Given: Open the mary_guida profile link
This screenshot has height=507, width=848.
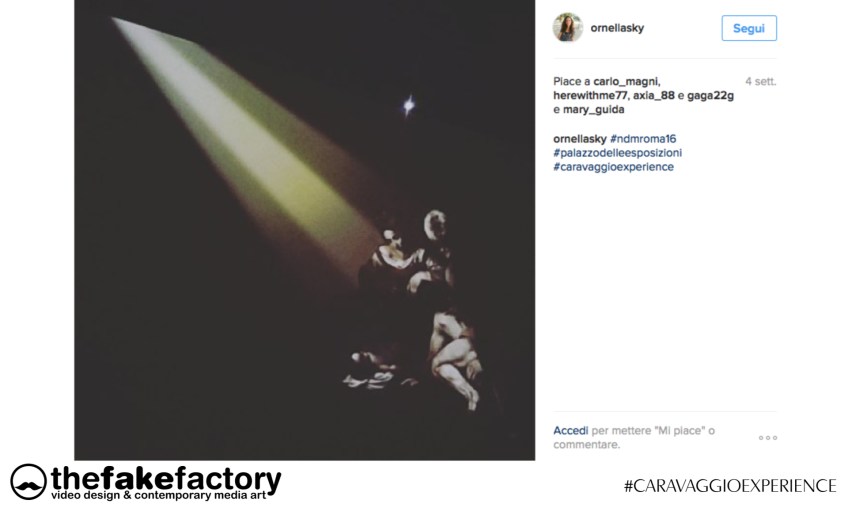Looking at the screenshot, I should (593, 110).
